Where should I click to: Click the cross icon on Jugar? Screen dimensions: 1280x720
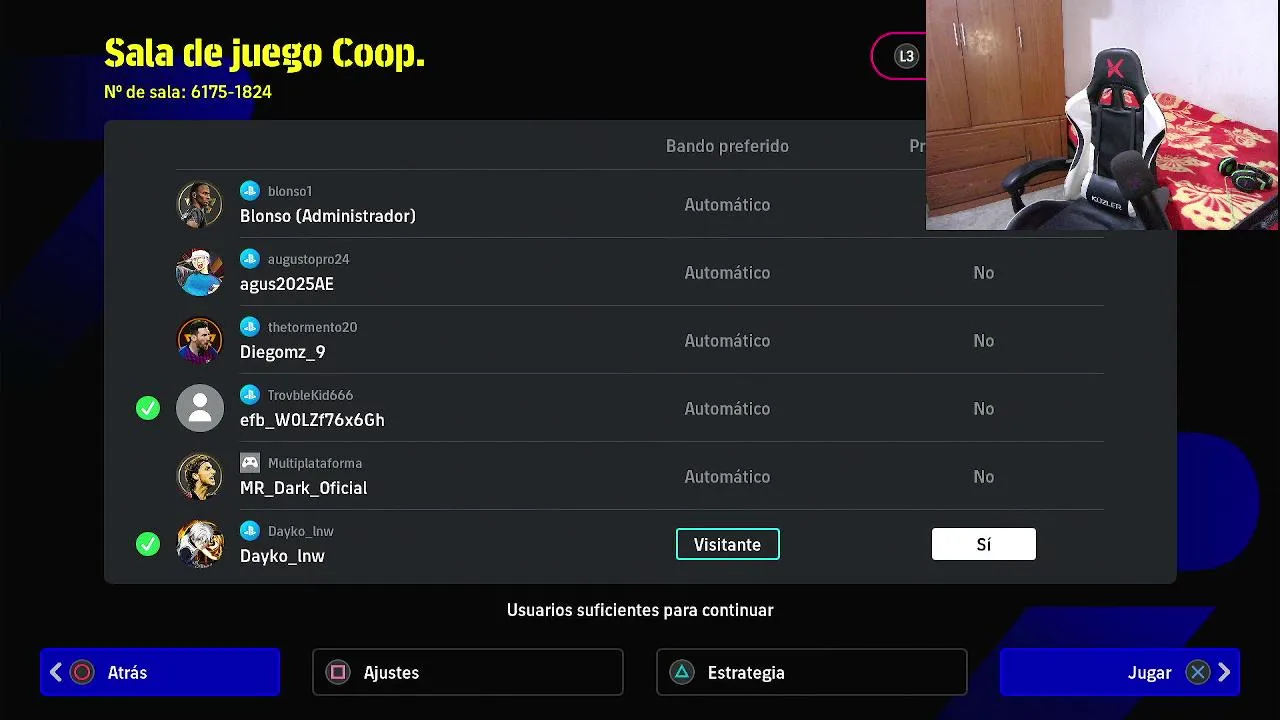1197,673
